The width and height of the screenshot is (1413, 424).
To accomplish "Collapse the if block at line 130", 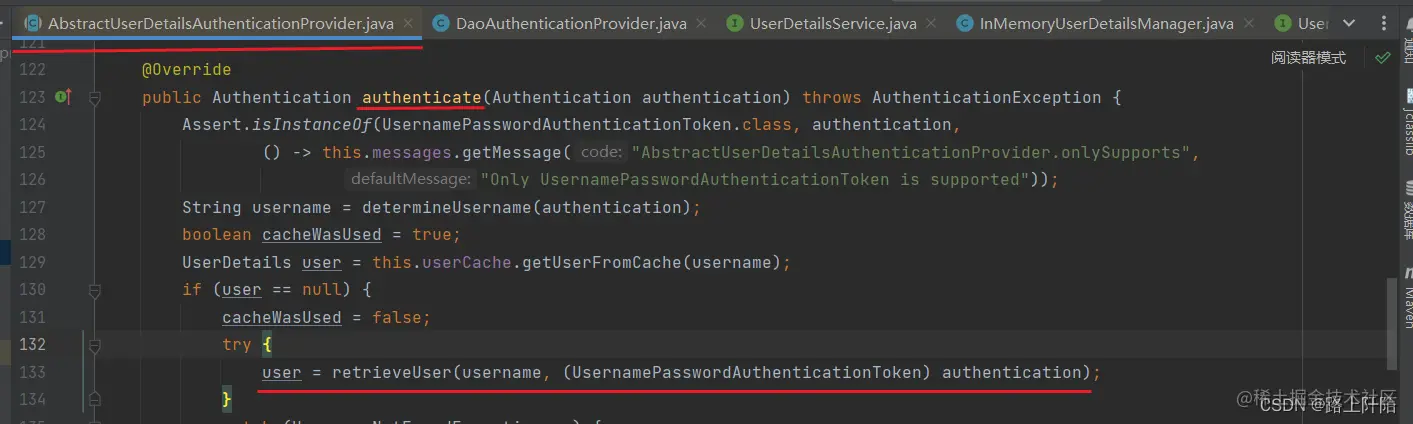I will click(95, 291).
